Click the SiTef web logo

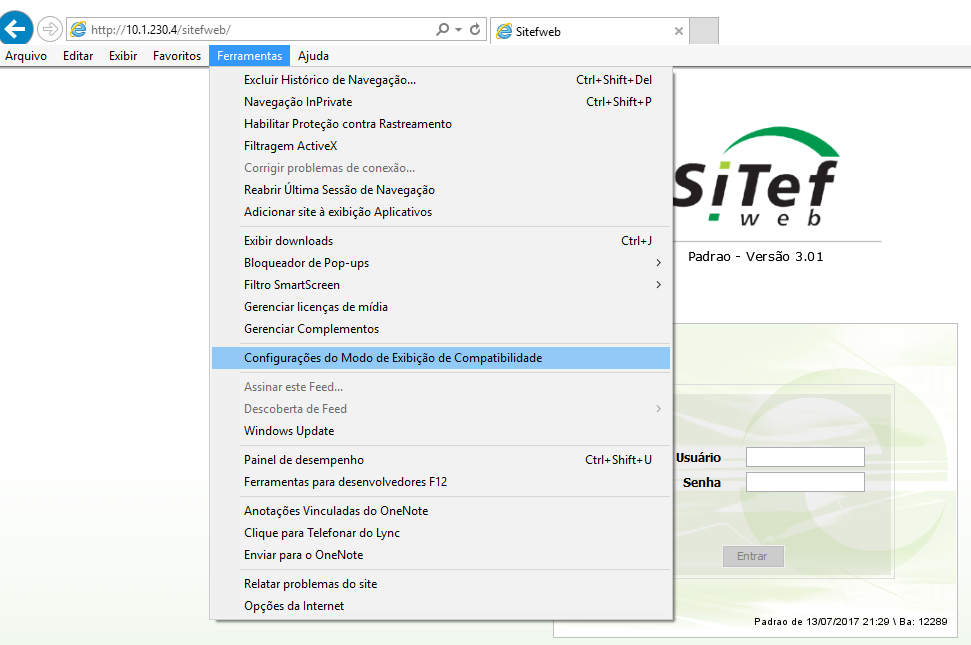(757, 177)
